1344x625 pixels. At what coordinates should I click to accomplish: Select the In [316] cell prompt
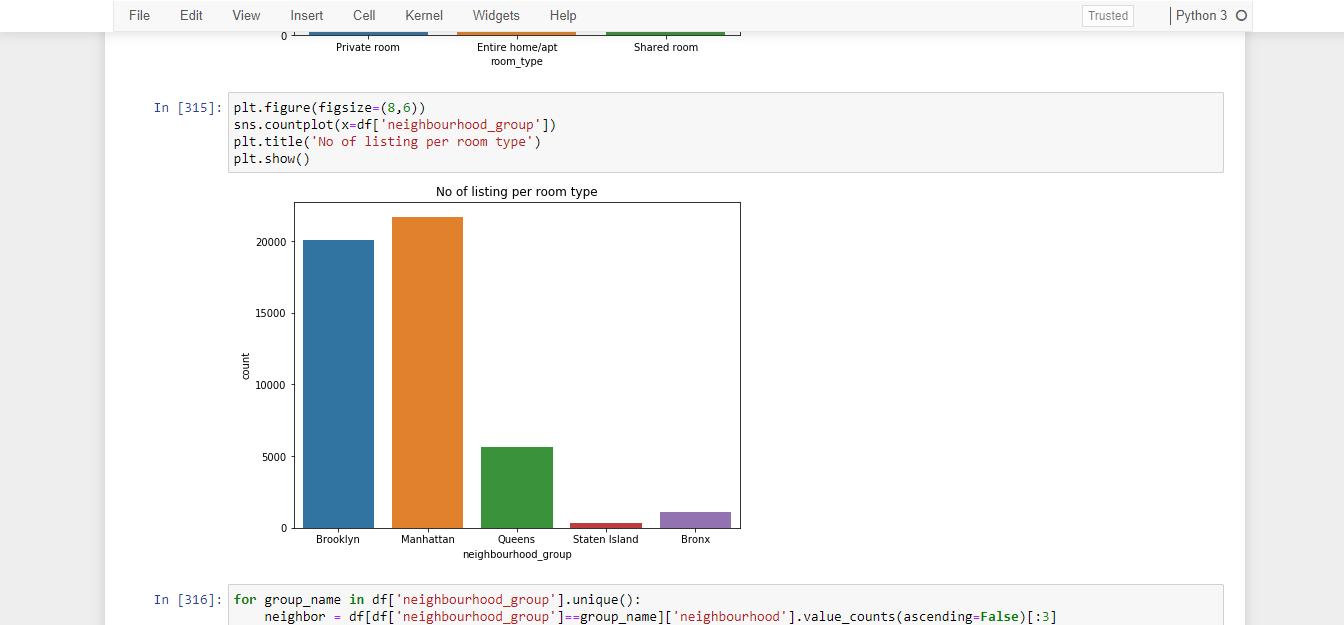(x=187, y=600)
